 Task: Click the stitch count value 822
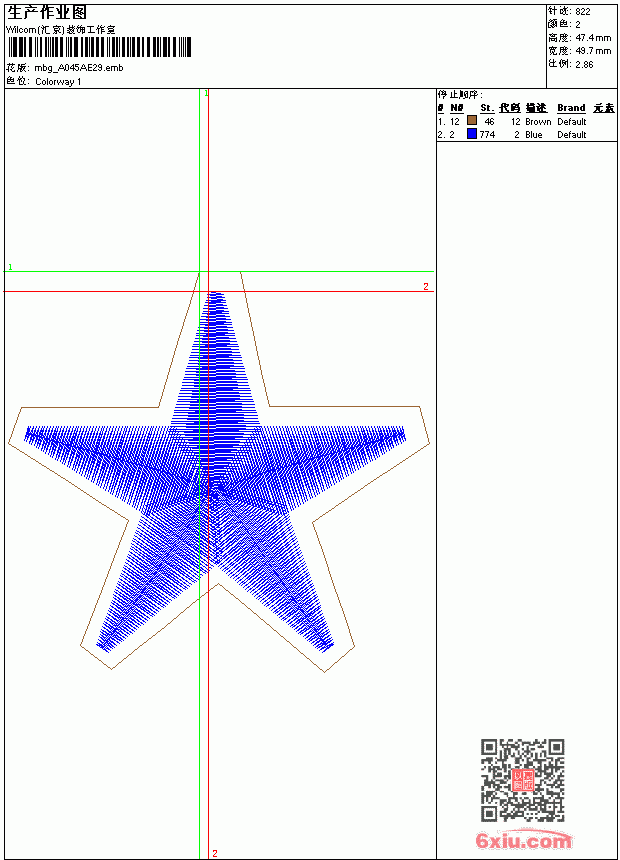[583, 12]
